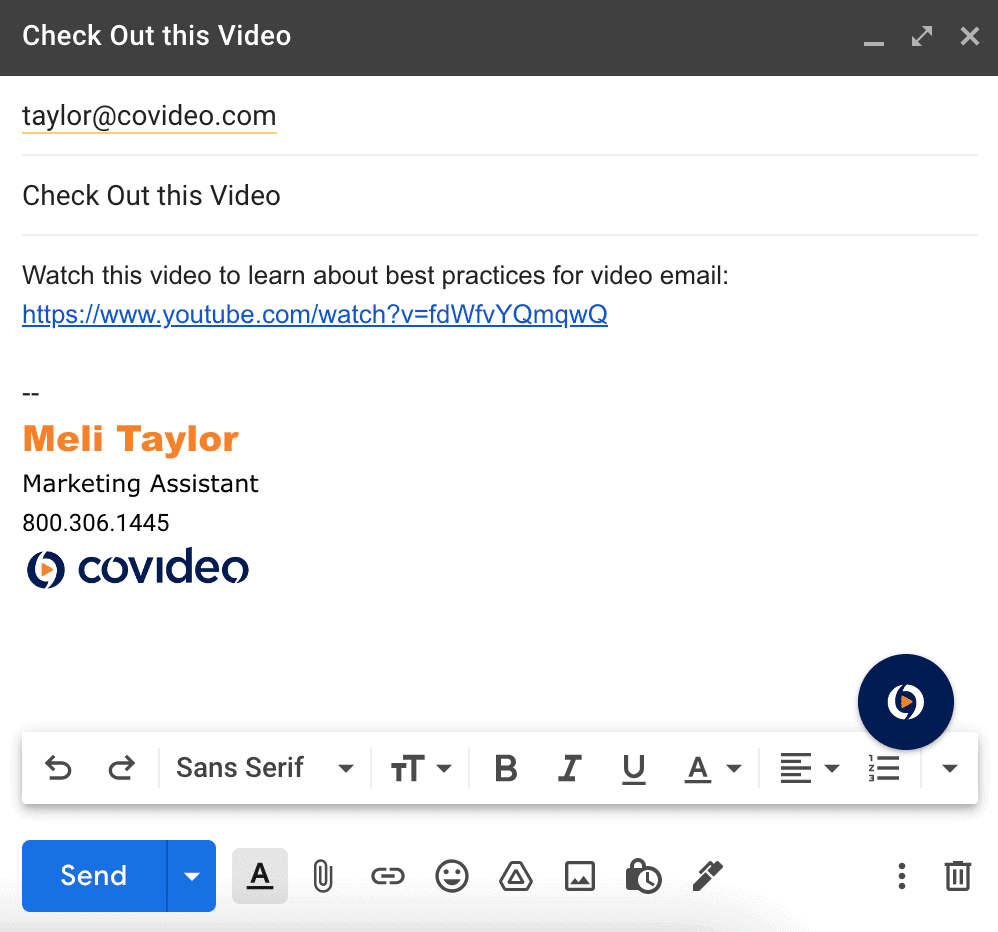Apply numbered list formatting
Viewport: 998px width, 932px height.
[x=884, y=768]
